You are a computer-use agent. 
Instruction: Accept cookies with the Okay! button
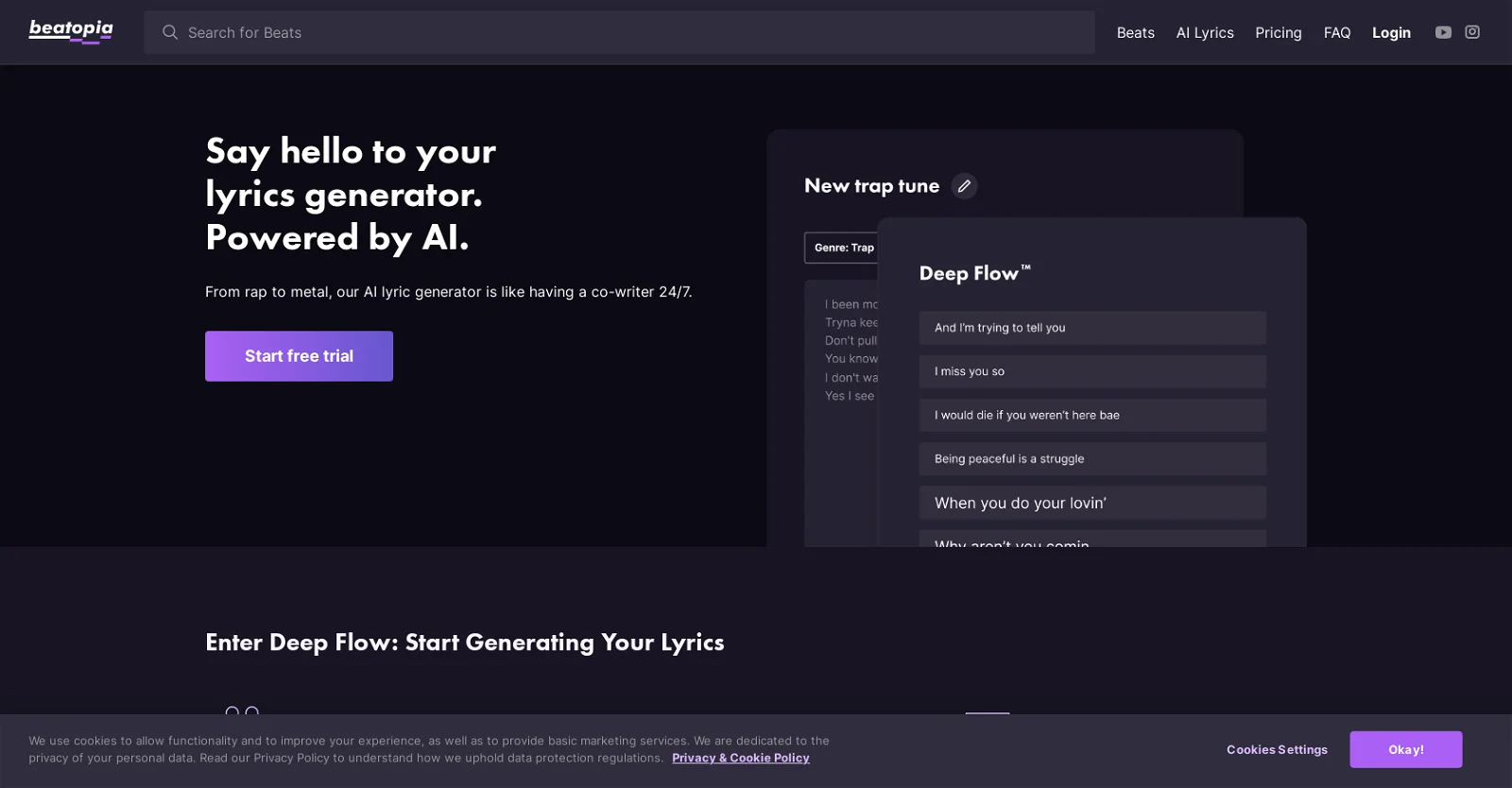click(1405, 749)
